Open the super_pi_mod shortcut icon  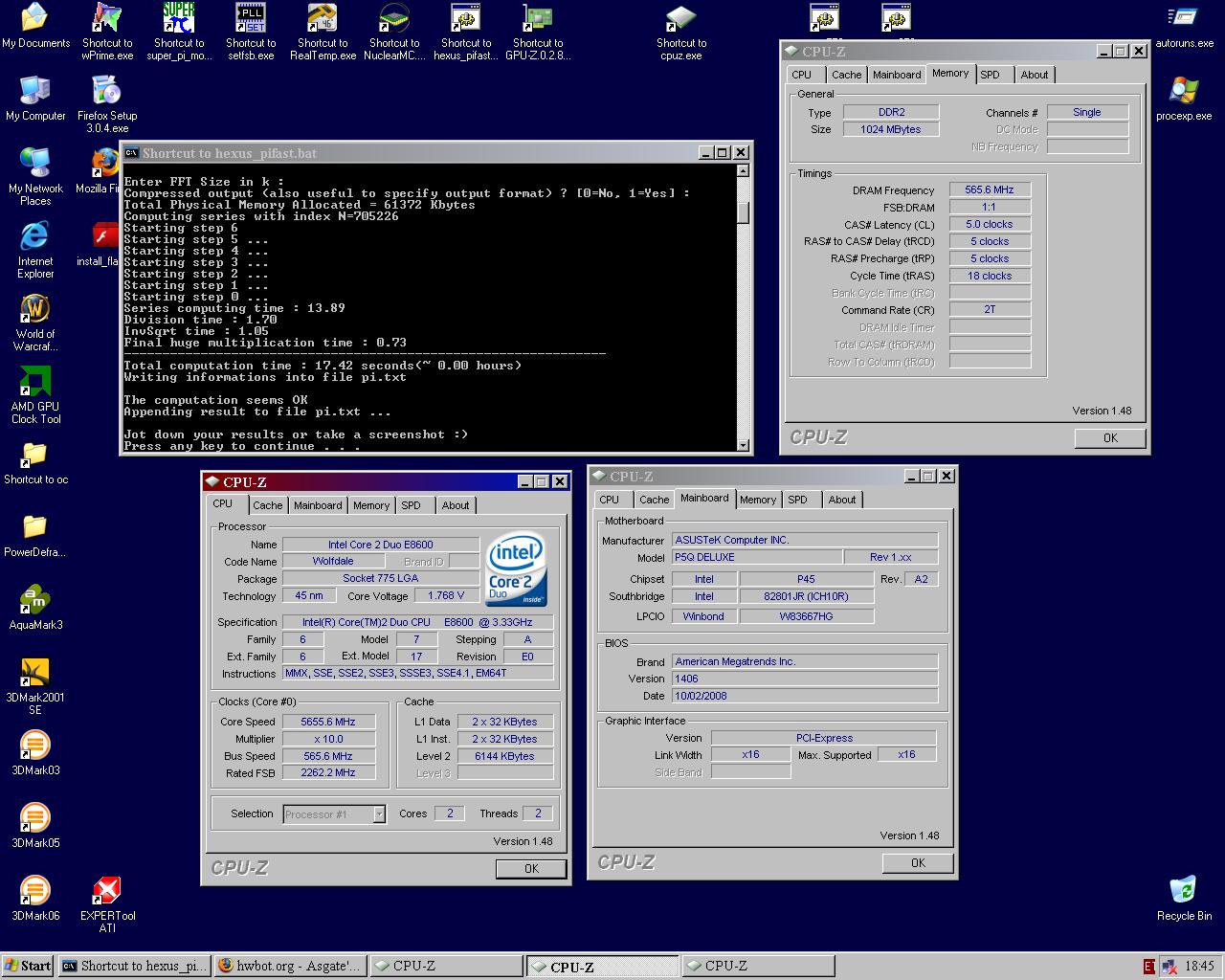pos(179,32)
